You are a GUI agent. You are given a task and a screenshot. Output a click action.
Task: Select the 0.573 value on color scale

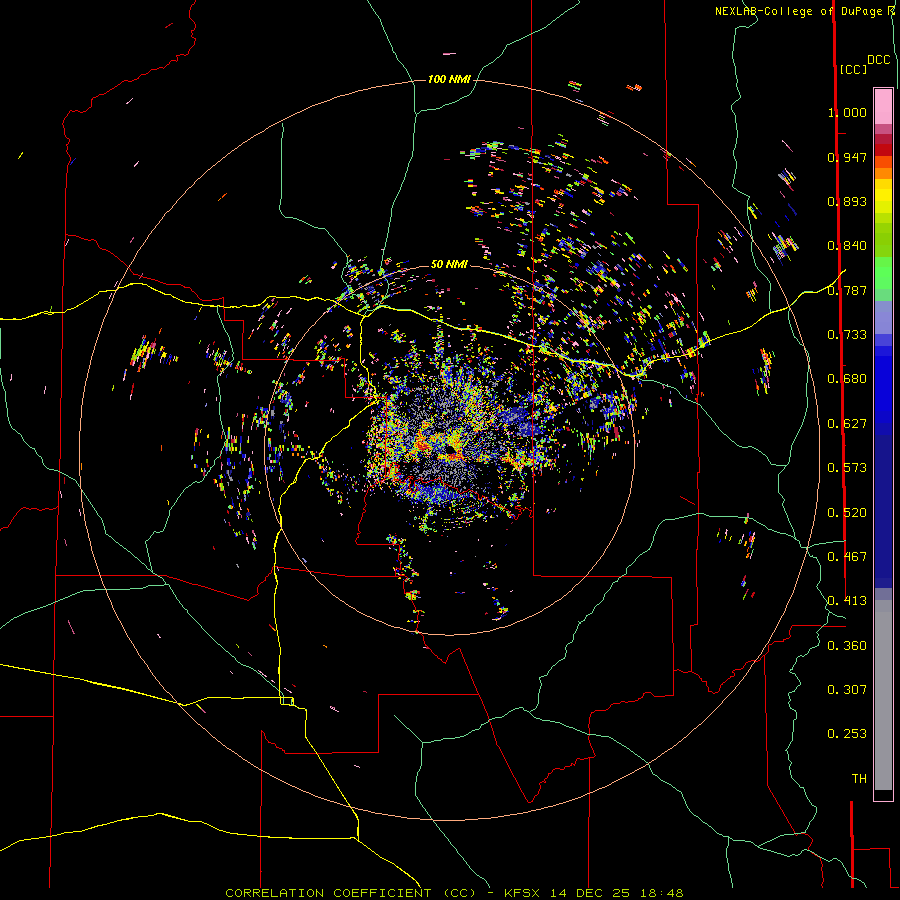click(847, 467)
